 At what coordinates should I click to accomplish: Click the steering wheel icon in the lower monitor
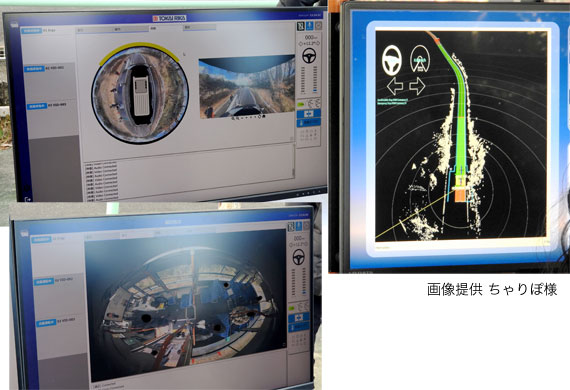pos(299,257)
